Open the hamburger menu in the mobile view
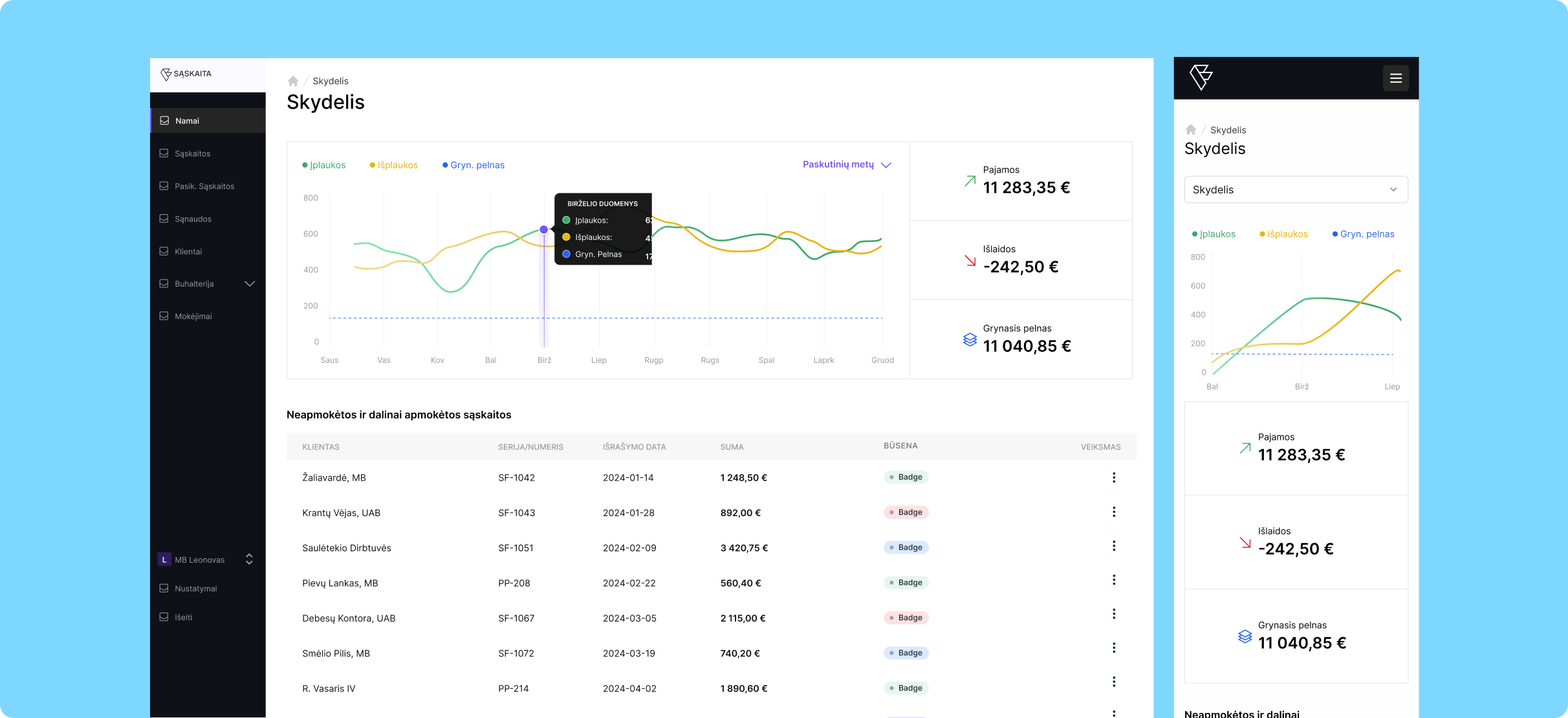Screen dimensions: 1568x718 [1396, 78]
